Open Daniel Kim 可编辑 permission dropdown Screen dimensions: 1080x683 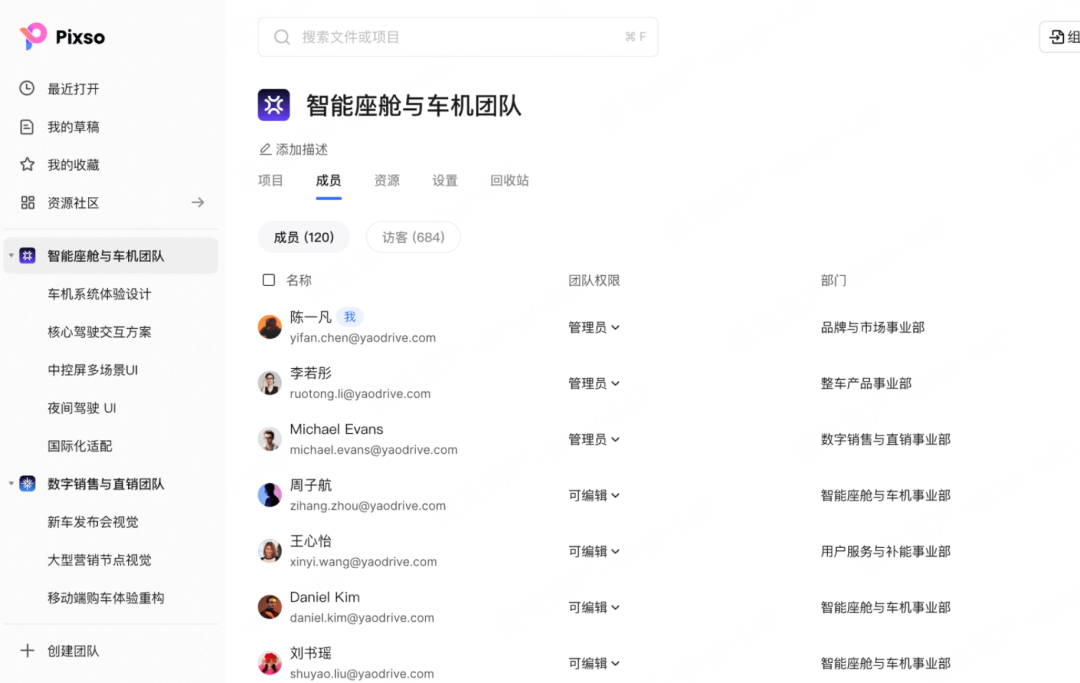(594, 607)
